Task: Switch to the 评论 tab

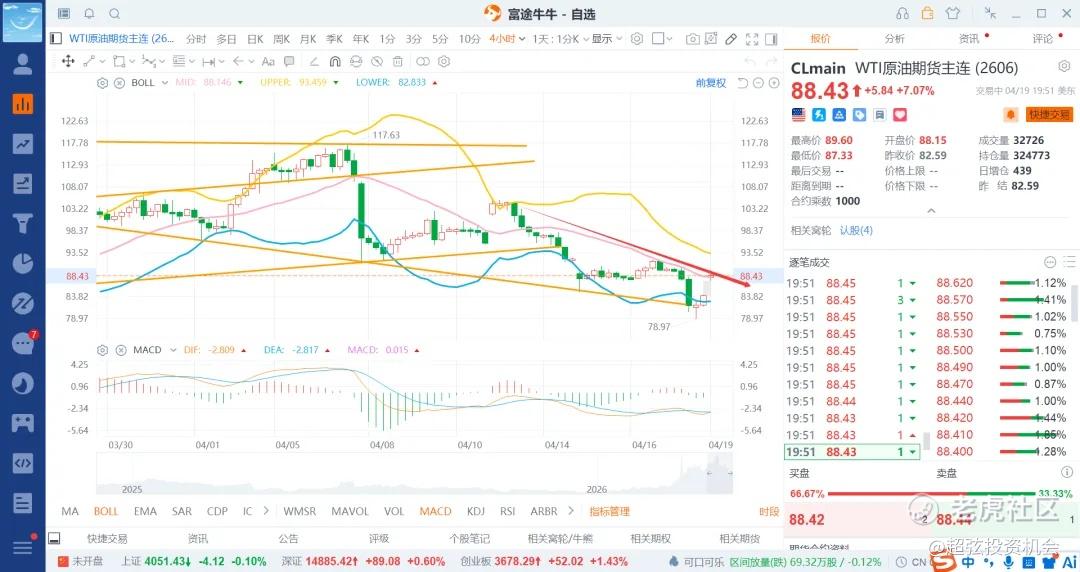Action: tap(1043, 39)
